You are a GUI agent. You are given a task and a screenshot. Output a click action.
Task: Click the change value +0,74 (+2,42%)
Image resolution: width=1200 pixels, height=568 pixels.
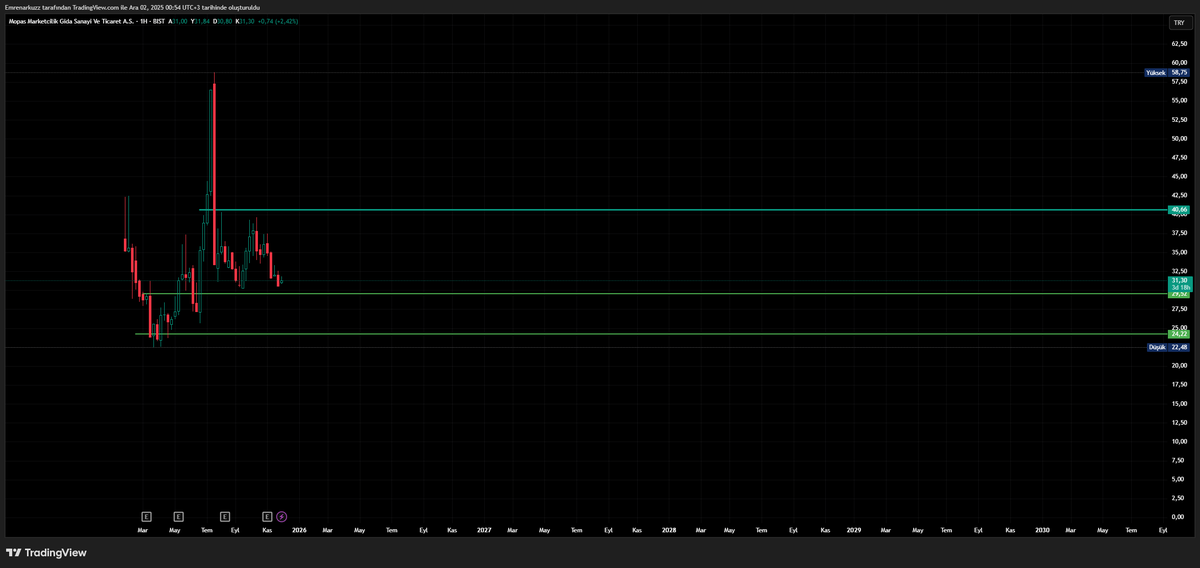(279, 20)
